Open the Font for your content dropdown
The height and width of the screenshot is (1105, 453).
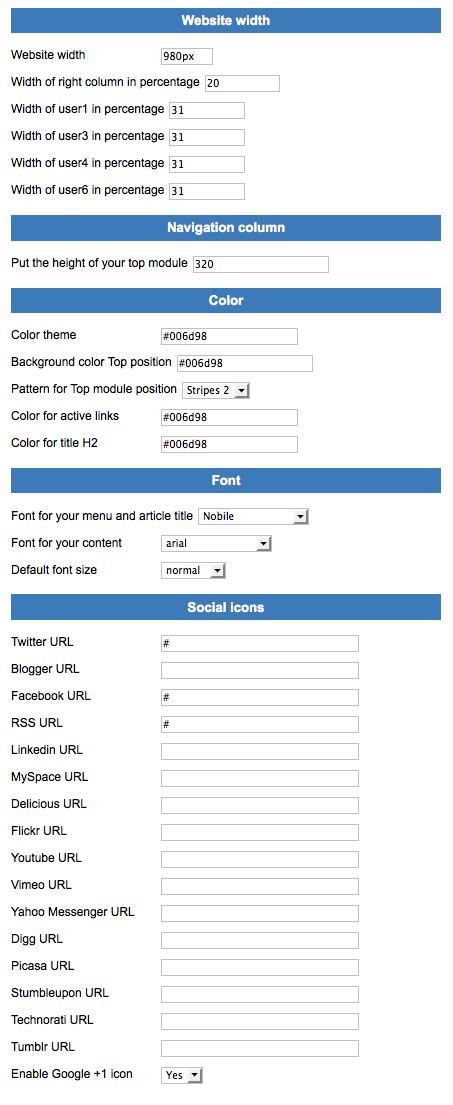216,543
